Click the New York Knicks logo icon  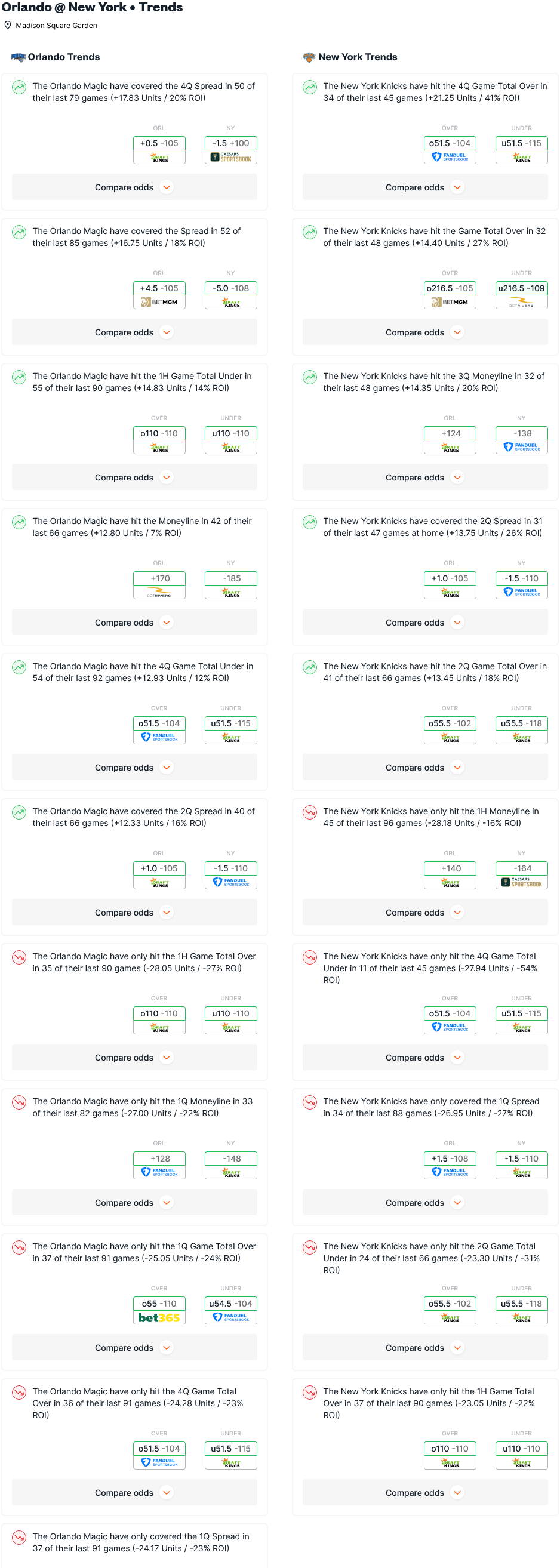pos(309,57)
